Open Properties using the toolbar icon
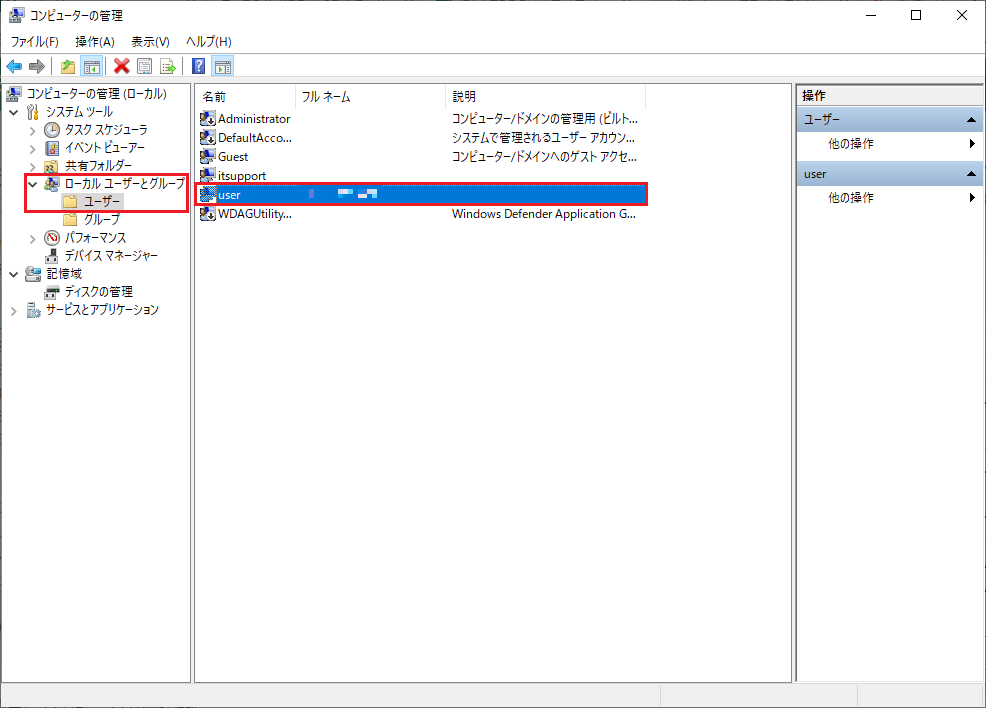 [145, 66]
